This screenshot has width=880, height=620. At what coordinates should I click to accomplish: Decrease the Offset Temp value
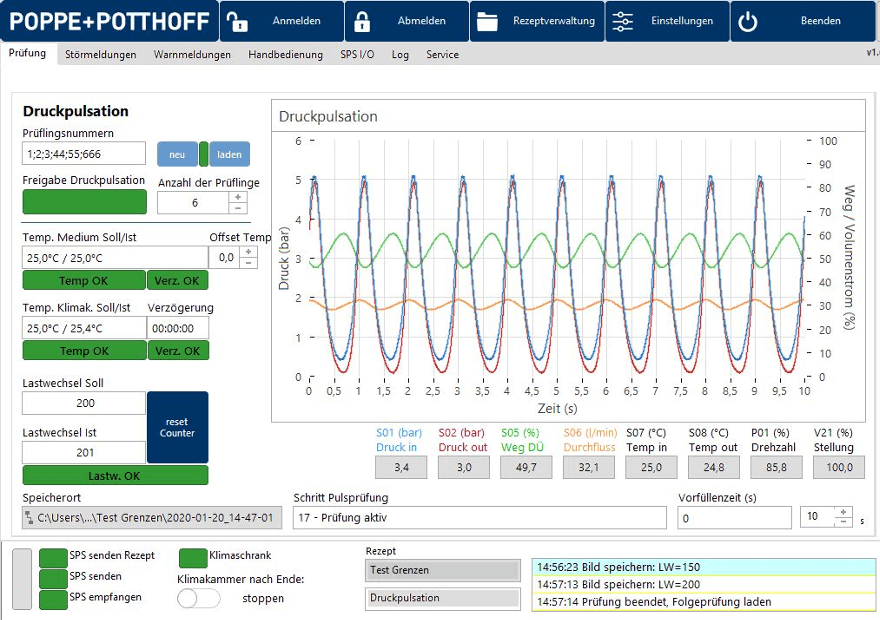(249, 263)
